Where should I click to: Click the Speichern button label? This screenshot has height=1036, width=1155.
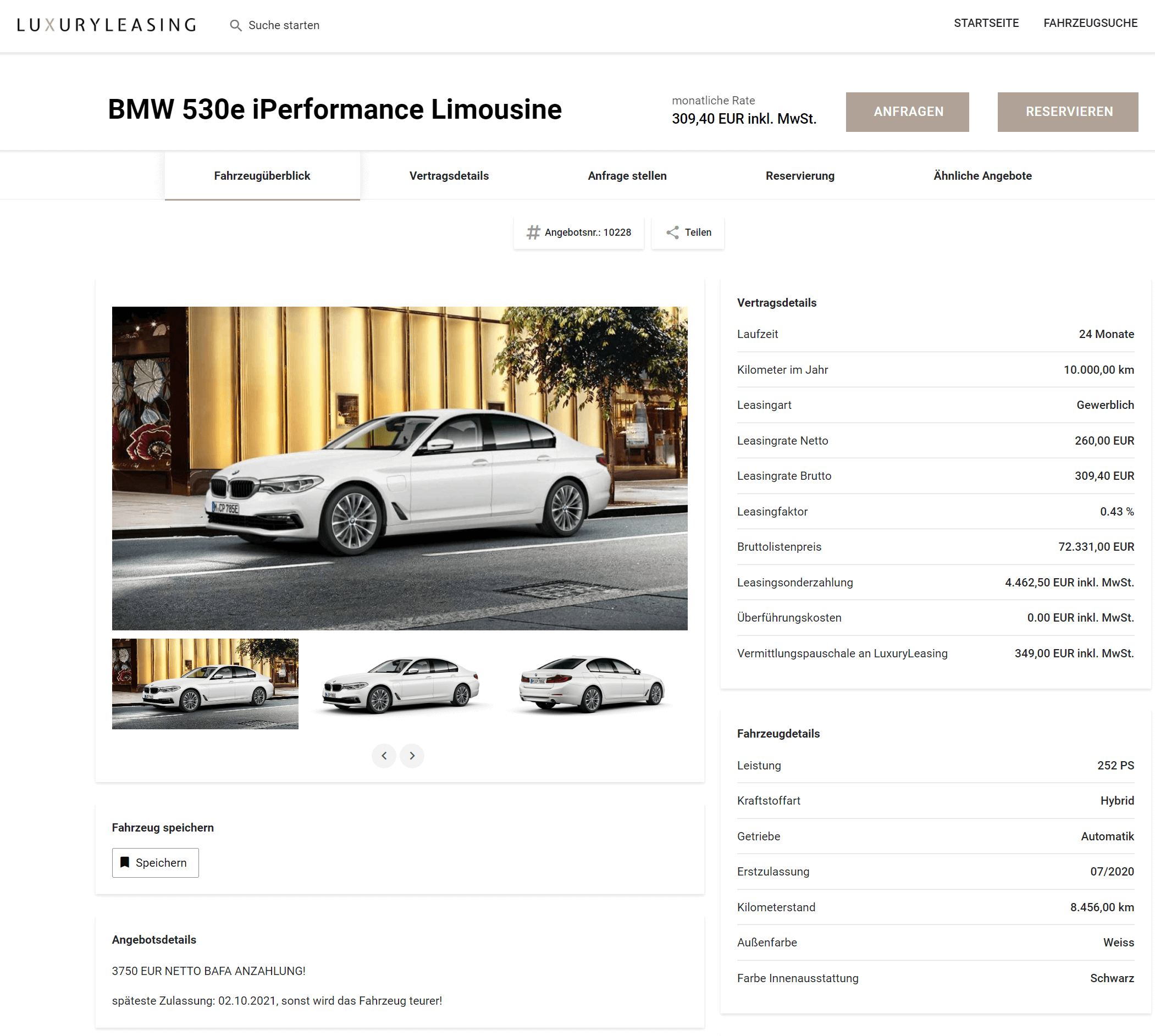(x=161, y=862)
